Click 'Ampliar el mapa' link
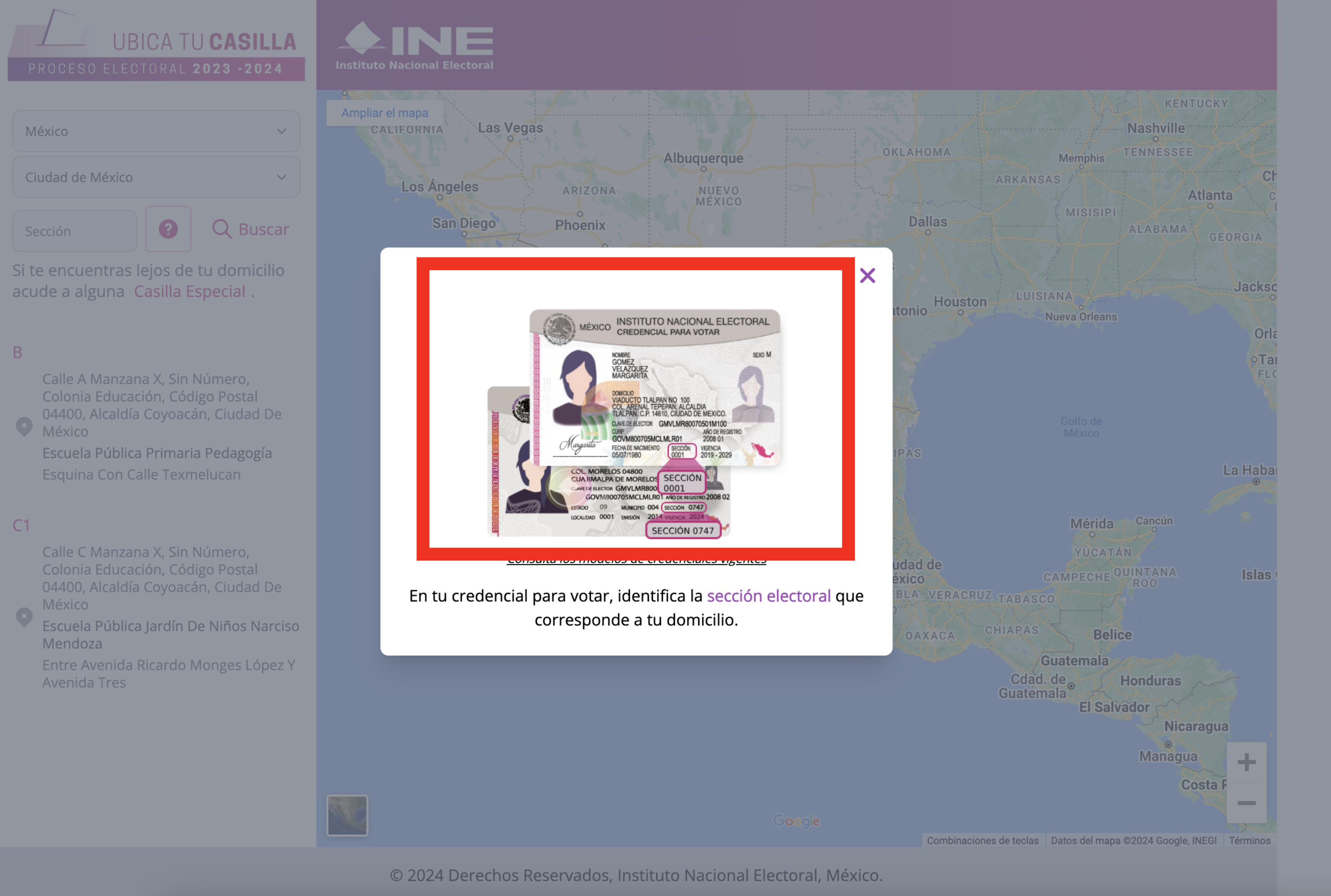The height and width of the screenshot is (896, 1331). pyautogui.click(x=385, y=113)
